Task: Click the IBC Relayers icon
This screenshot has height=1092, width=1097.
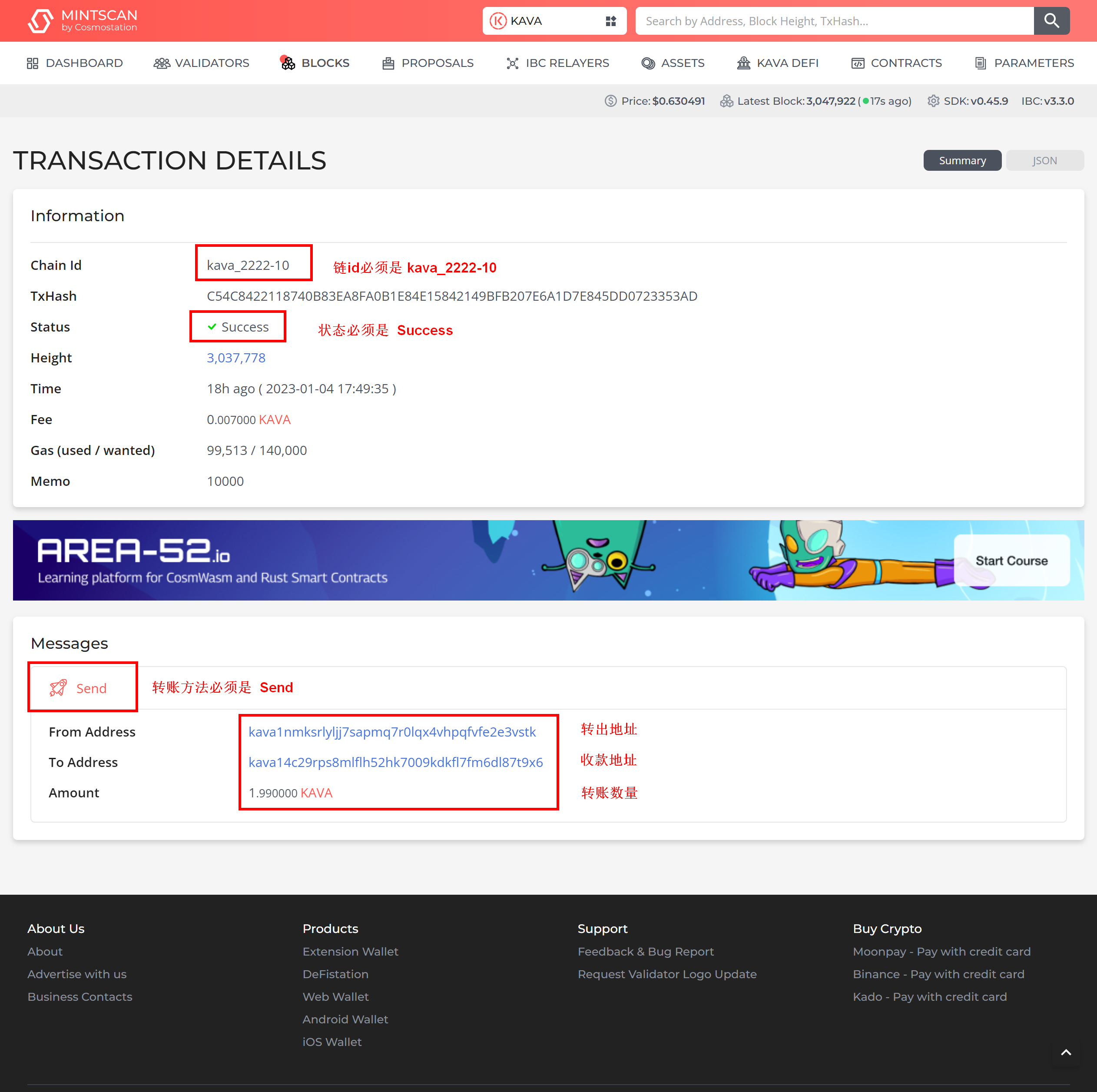Action: 512,63
